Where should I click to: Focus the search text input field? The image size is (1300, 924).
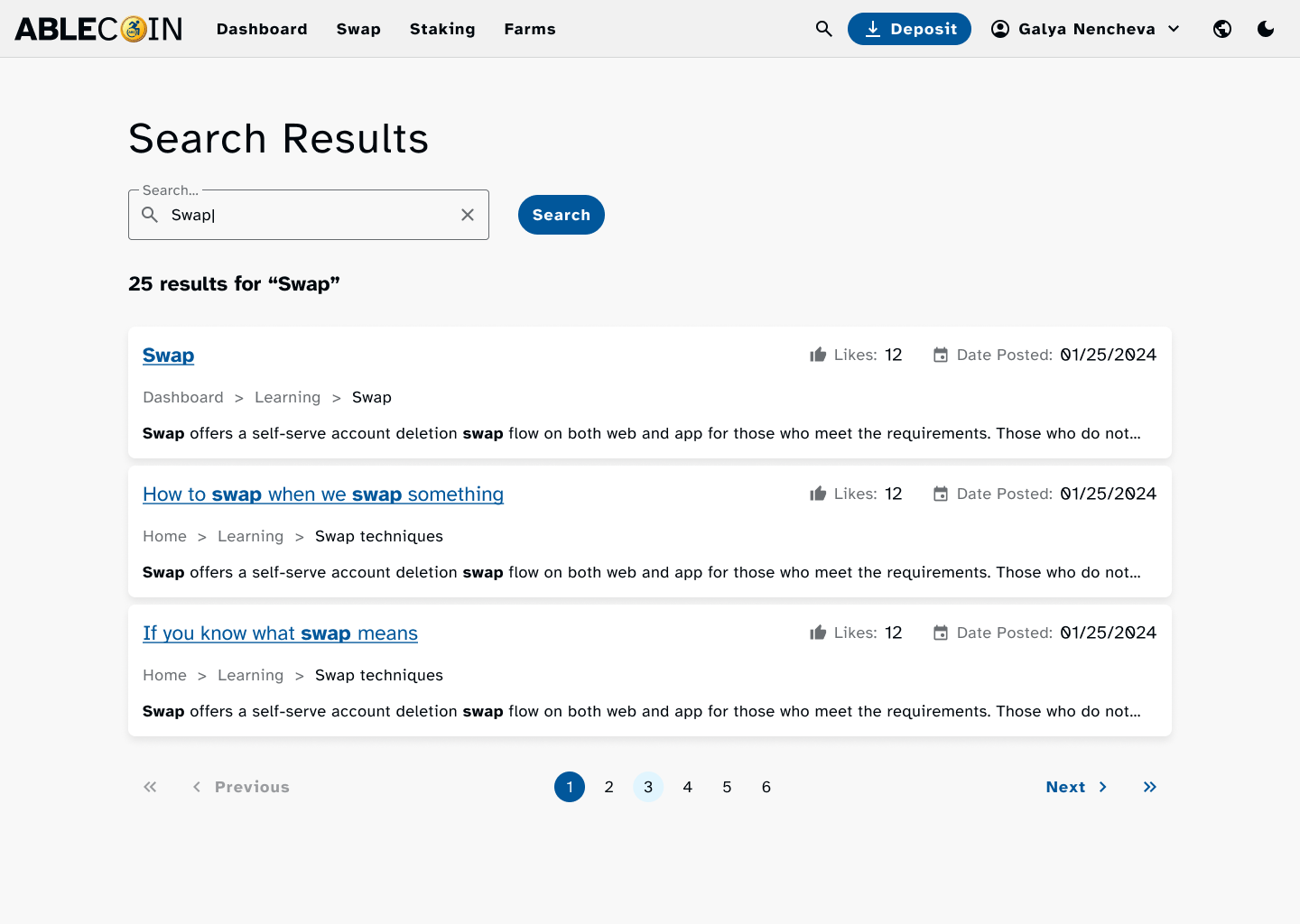pyautogui.click(x=307, y=215)
